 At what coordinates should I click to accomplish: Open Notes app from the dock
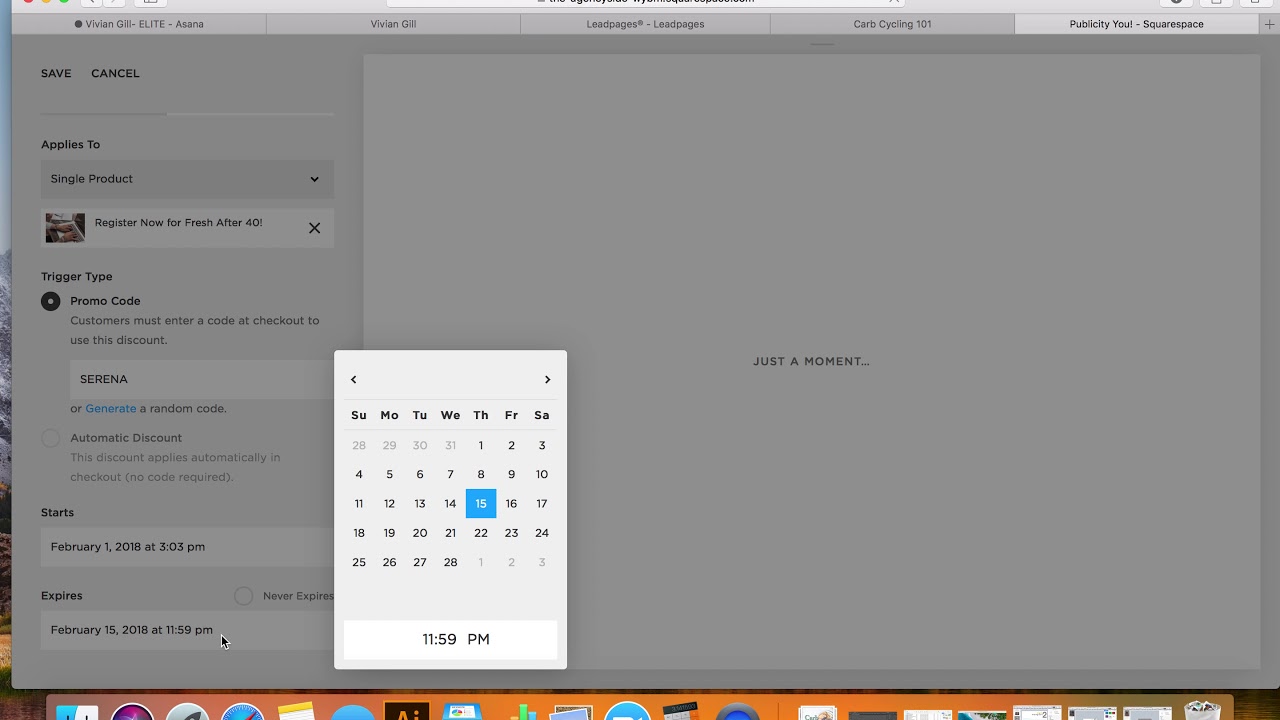pyautogui.click(x=297, y=712)
